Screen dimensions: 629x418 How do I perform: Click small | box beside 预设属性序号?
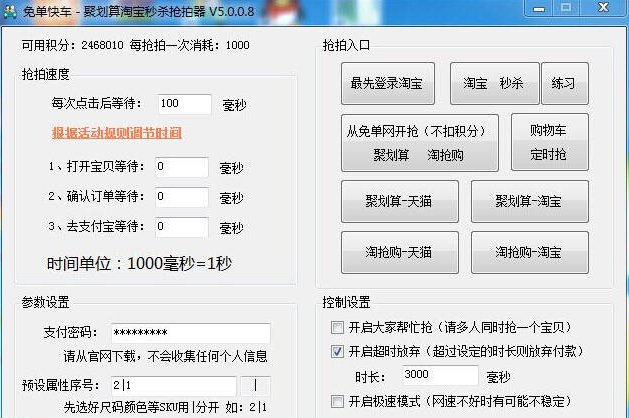pos(255,386)
